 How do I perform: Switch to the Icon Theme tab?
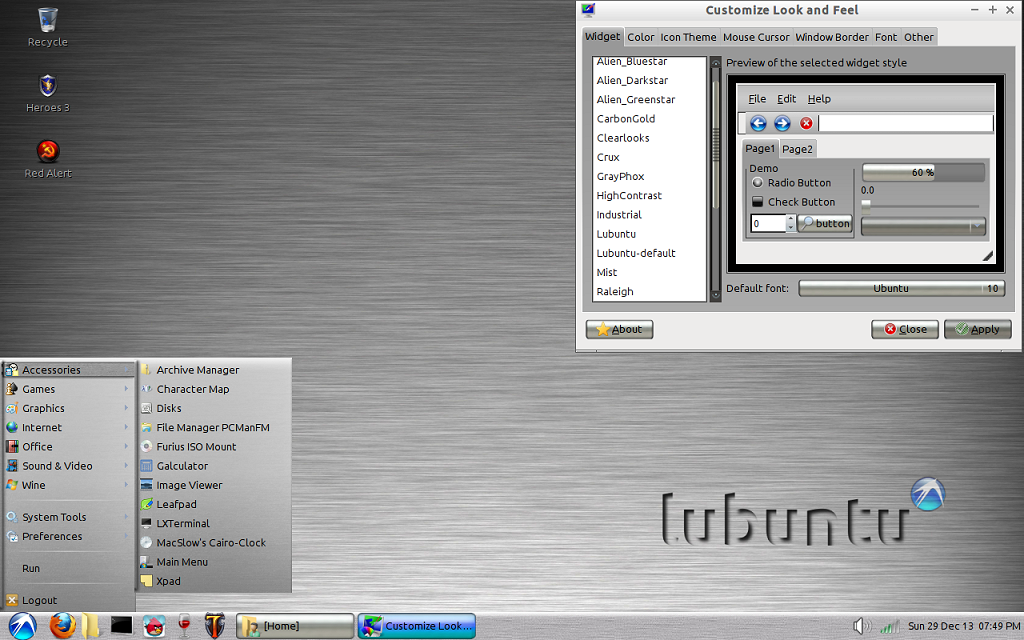(x=688, y=37)
